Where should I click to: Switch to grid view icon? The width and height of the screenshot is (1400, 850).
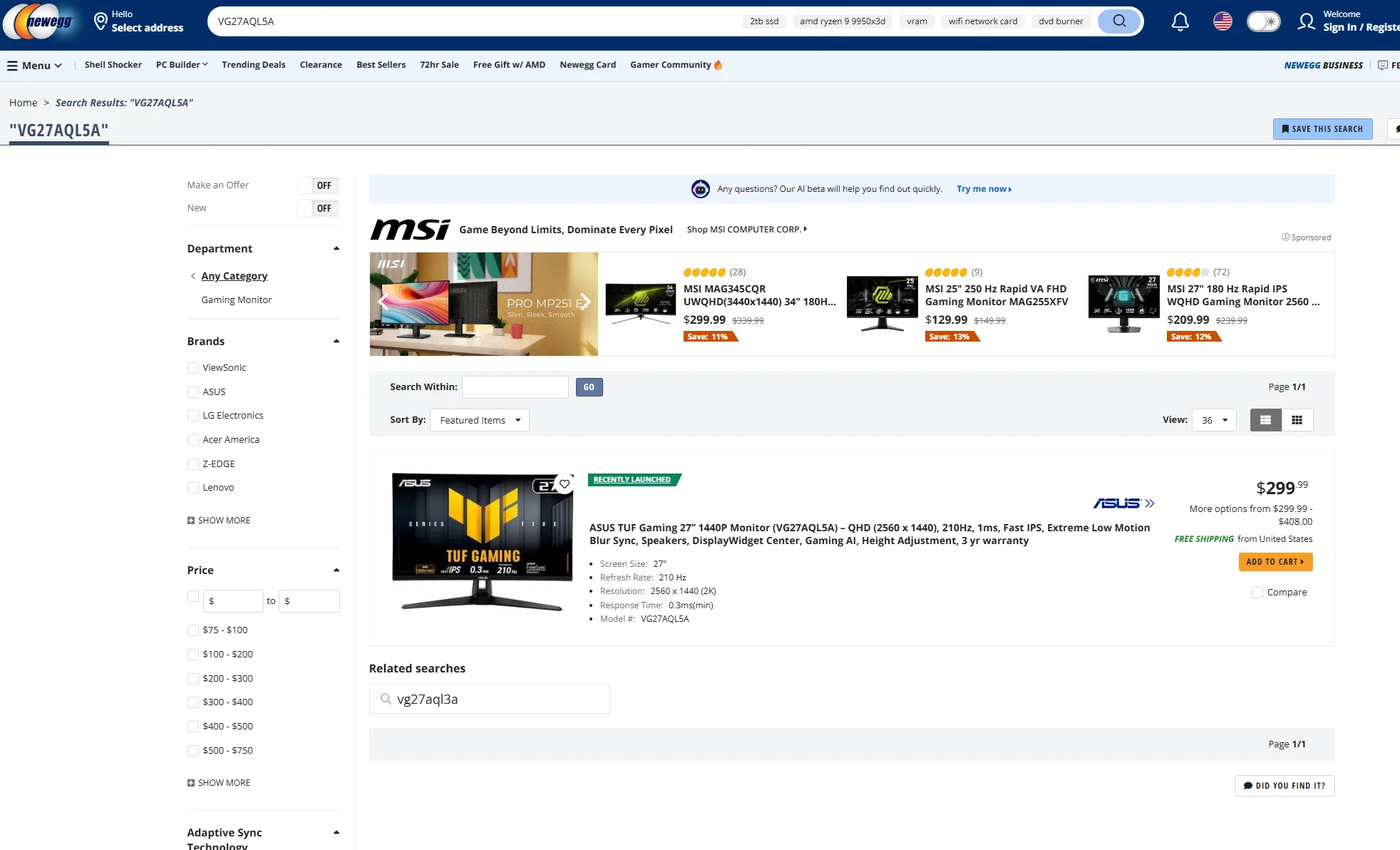(1297, 420)
